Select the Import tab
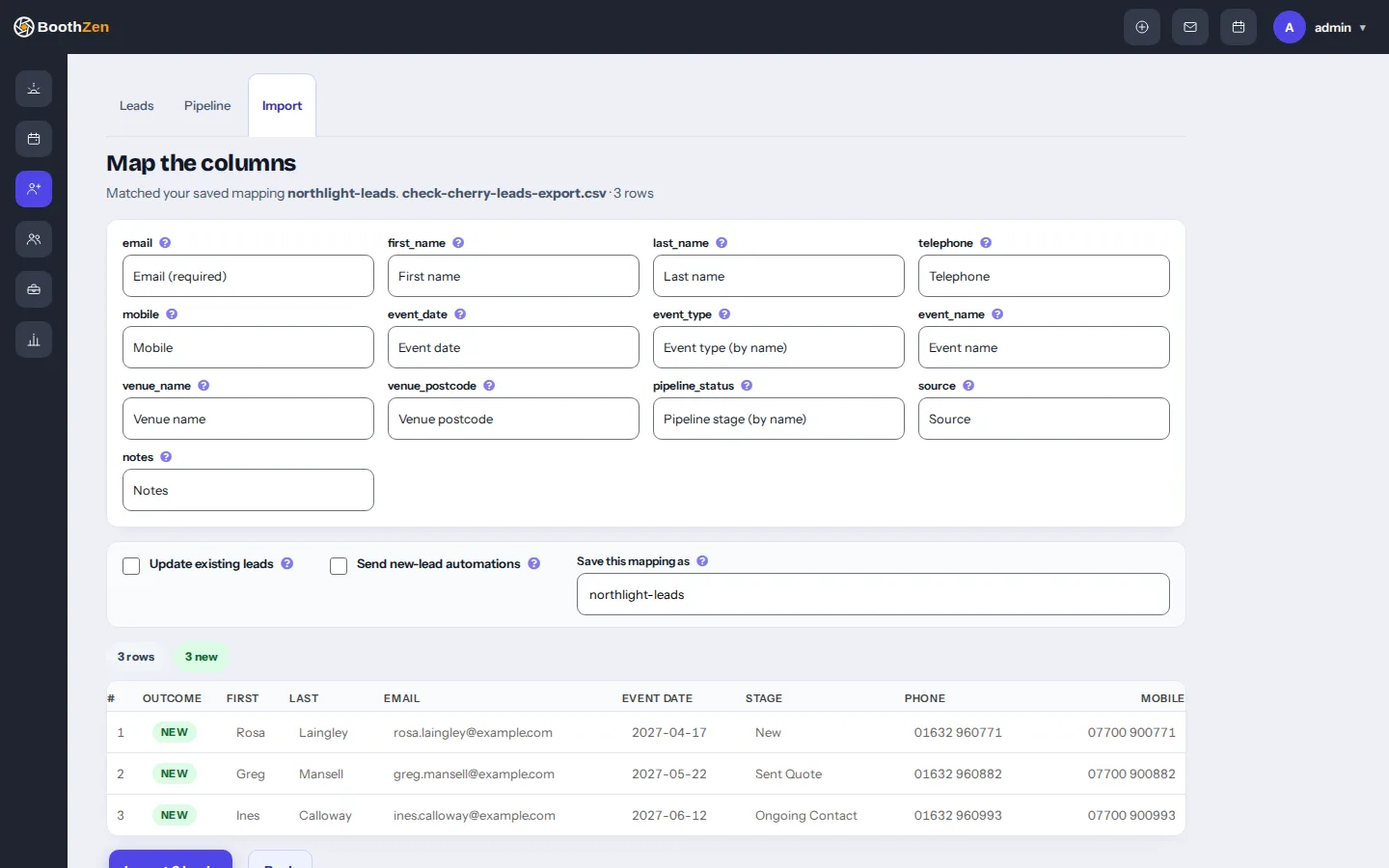Screen dimensions: 1389x868 click(x=282, y=106)
